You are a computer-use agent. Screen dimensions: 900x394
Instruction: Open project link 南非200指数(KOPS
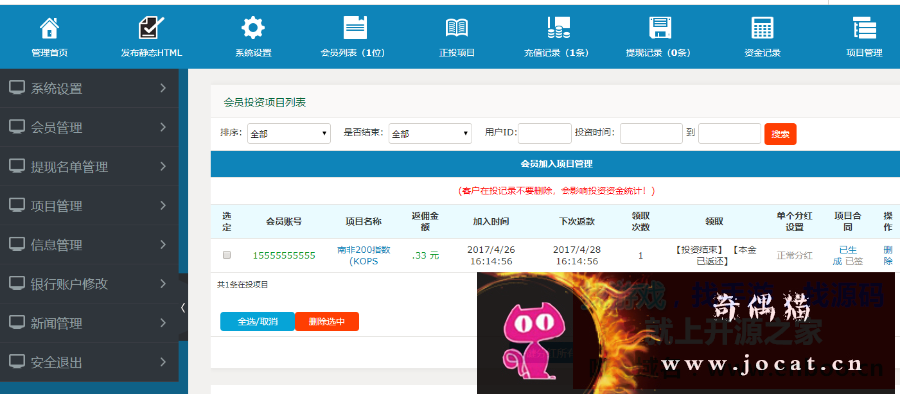pyautogui.click(x=363, y=256)
